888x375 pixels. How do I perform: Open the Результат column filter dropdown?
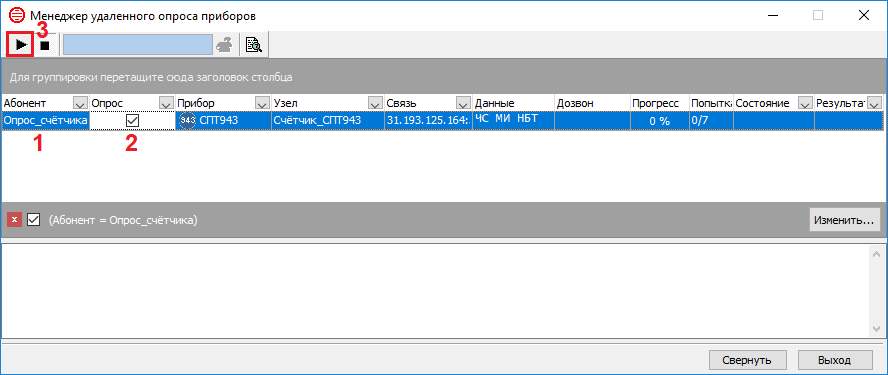(874, 103)
